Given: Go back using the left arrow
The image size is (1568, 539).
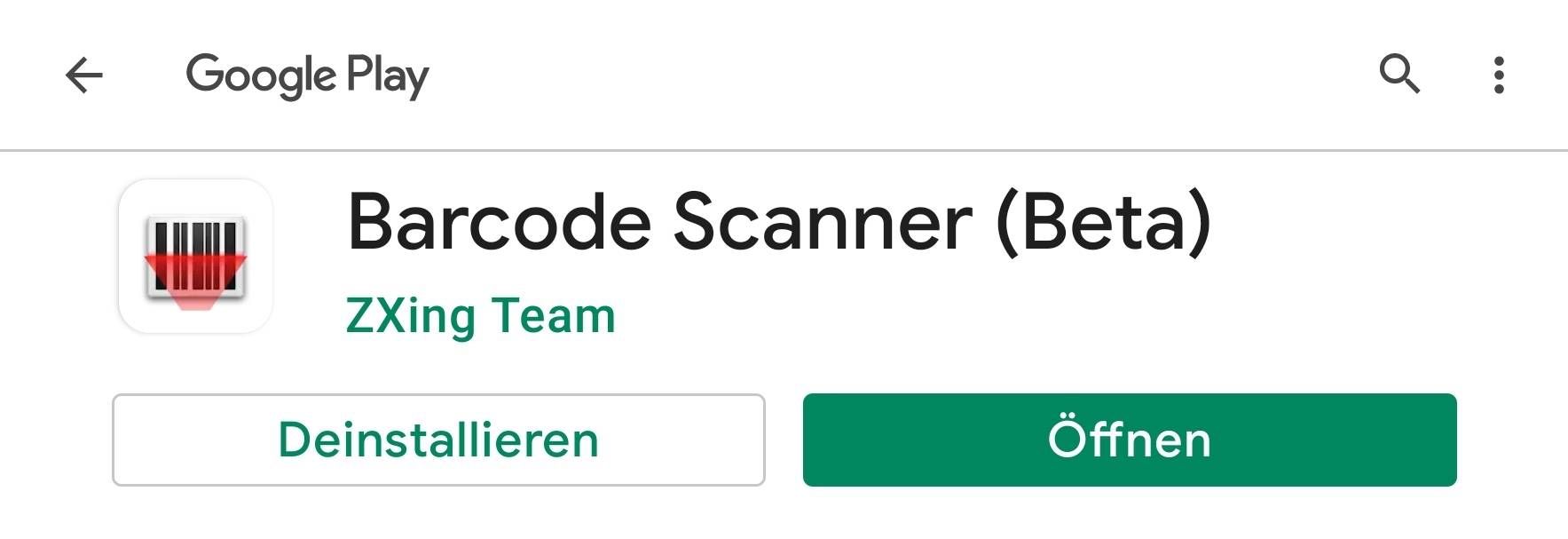Looking at the screenshot, I should (84, 75).
